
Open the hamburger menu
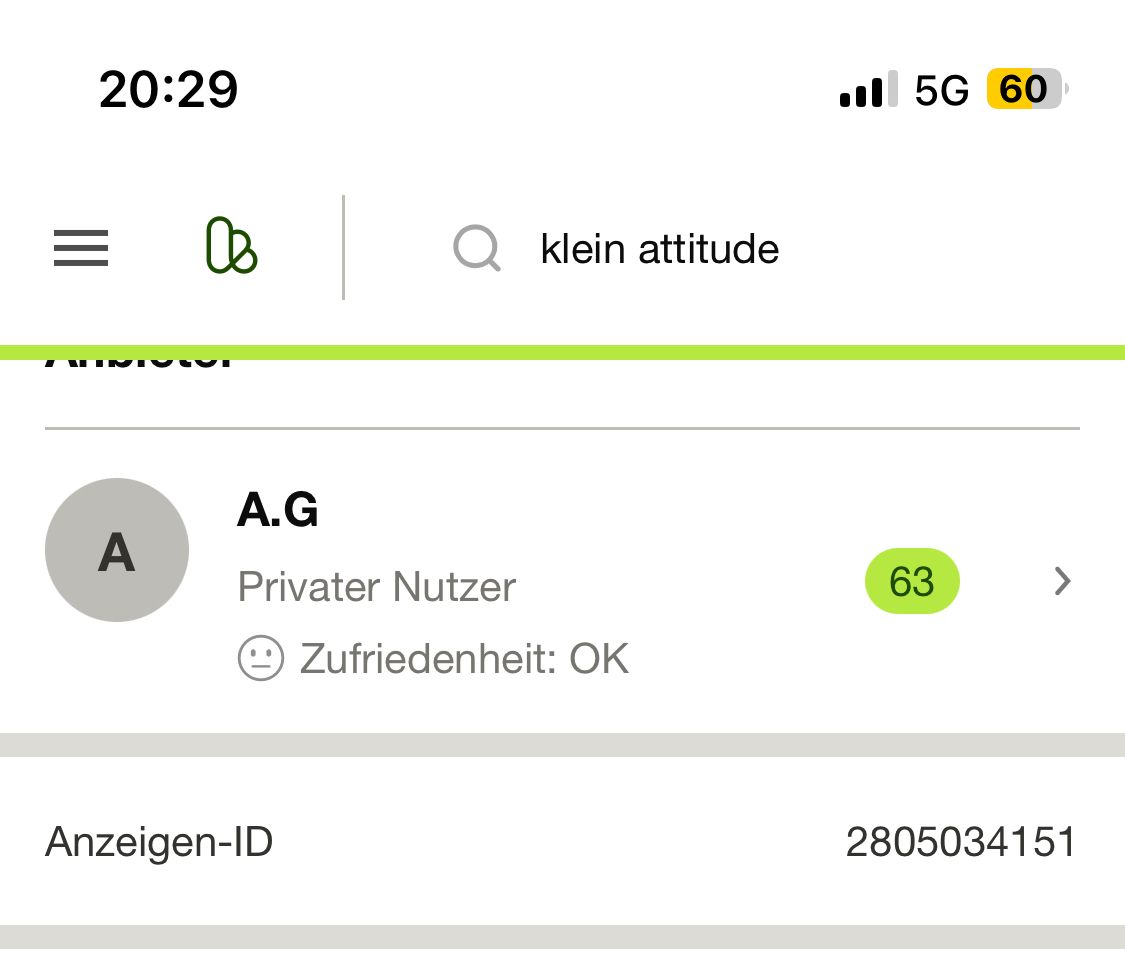(x=81, y=248)
